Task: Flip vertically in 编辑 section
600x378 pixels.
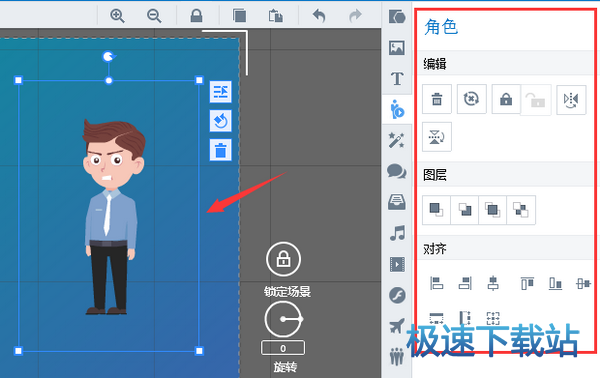Action: click(437, 137)
